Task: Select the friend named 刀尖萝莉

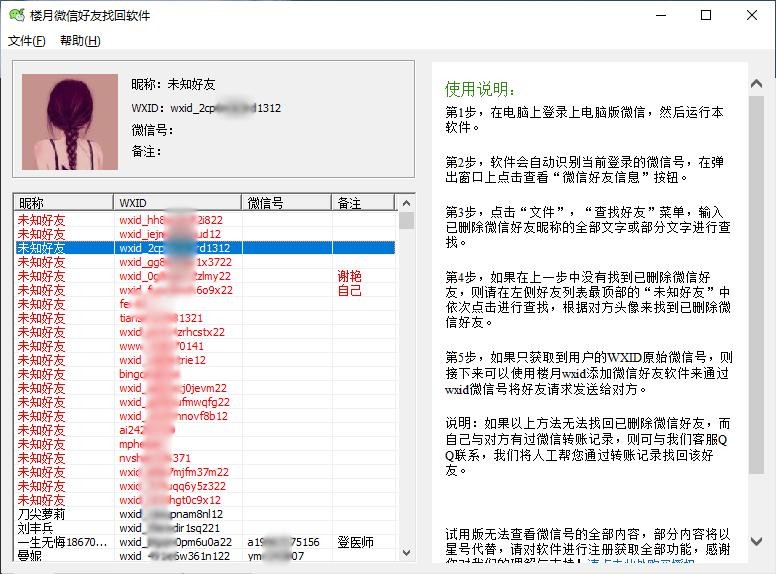Action: pyautogui.click(x=42, y=514)
